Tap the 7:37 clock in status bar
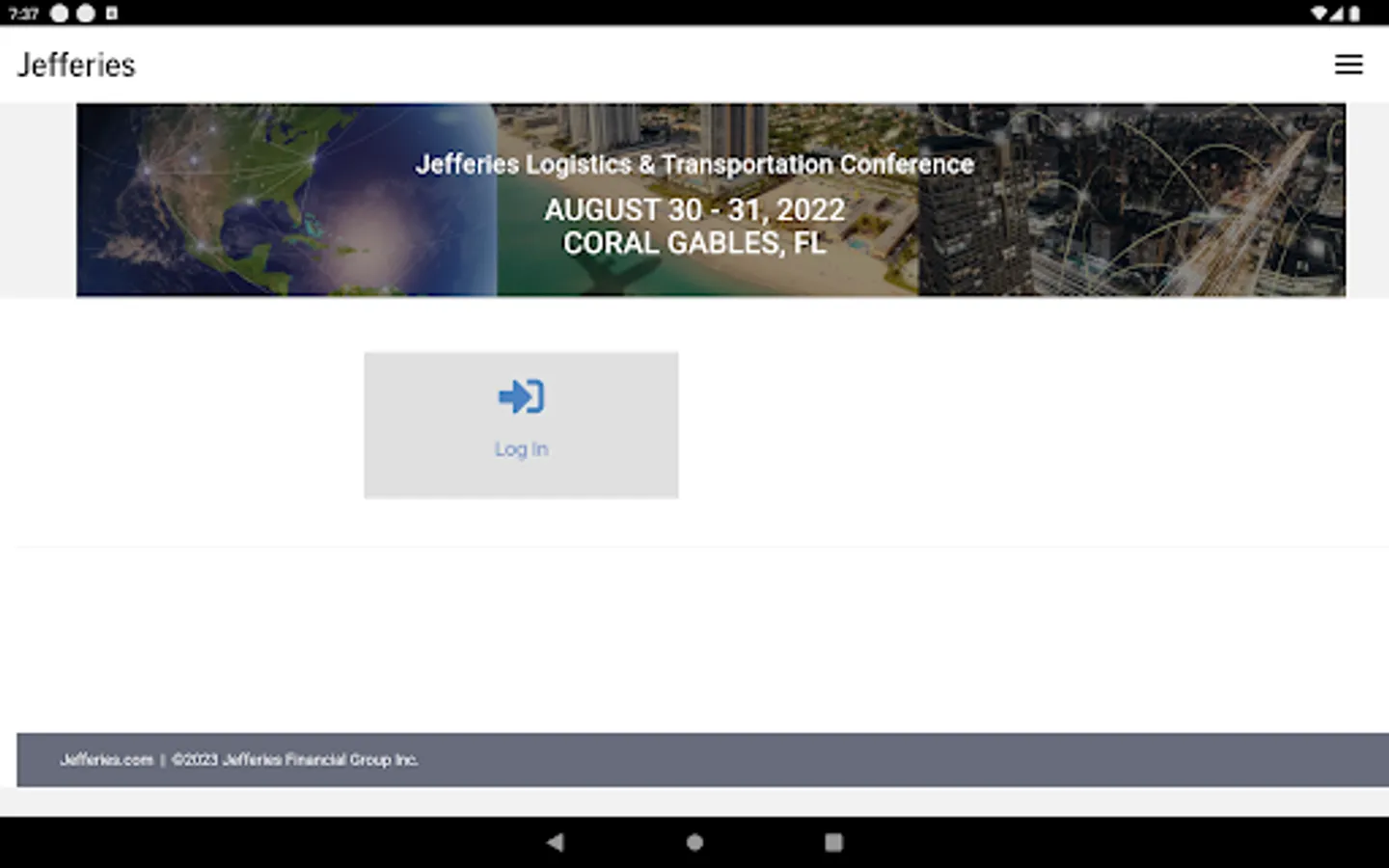This screenshot has height=868, width=1389. (x=23, y=14)
